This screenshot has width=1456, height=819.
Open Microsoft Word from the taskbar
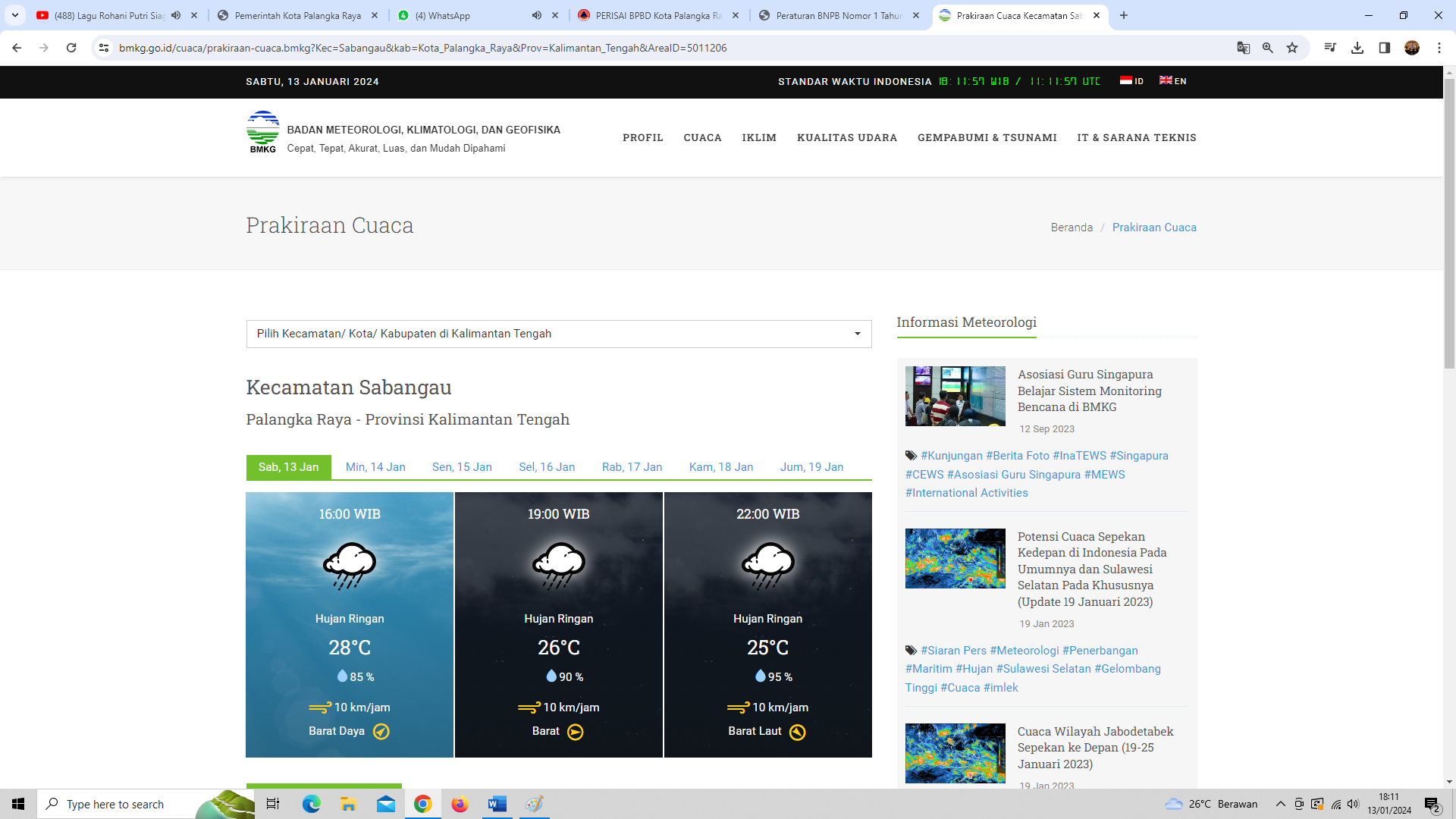[x=497, y=804]
